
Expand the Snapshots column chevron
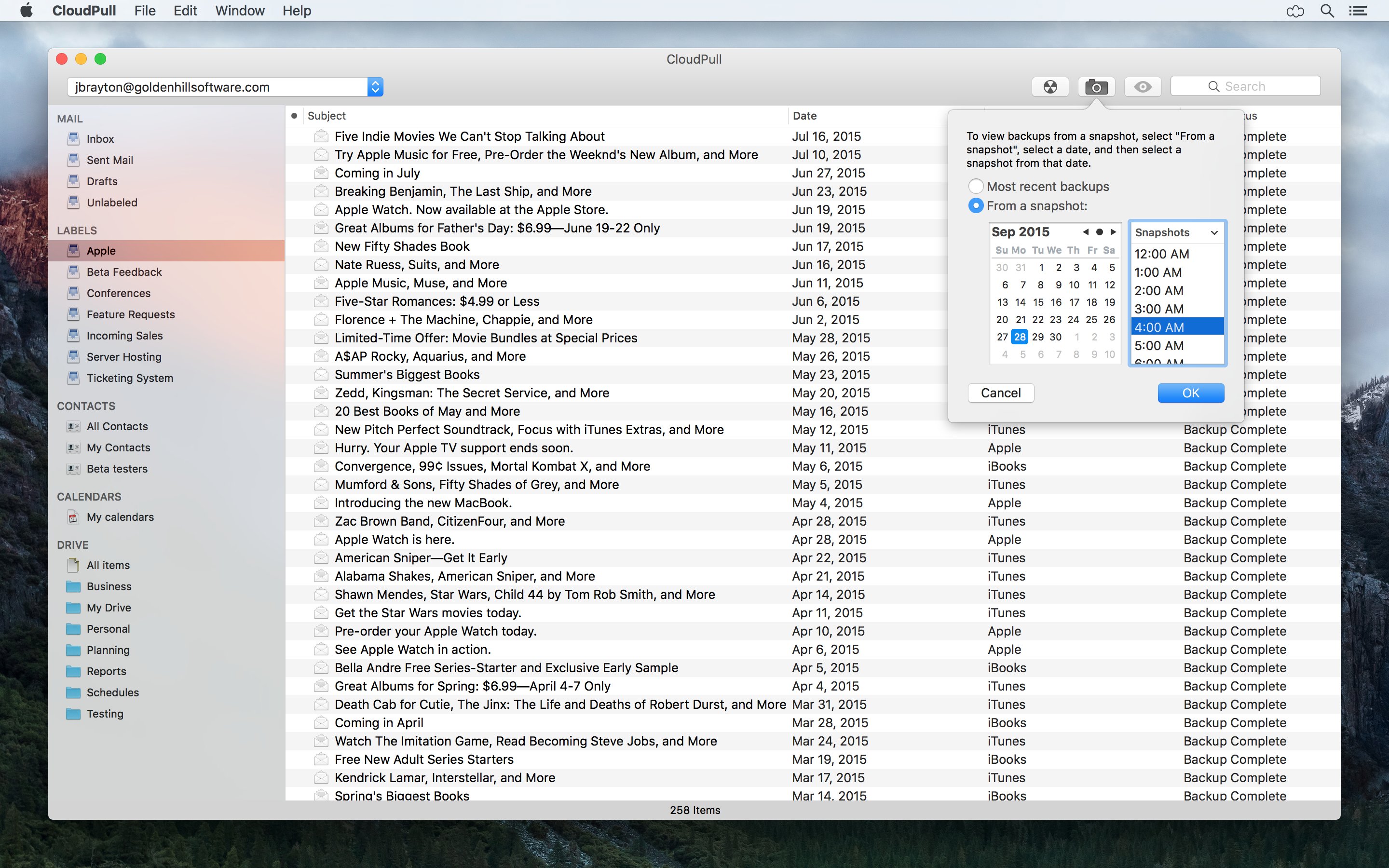pos(1214,232)
